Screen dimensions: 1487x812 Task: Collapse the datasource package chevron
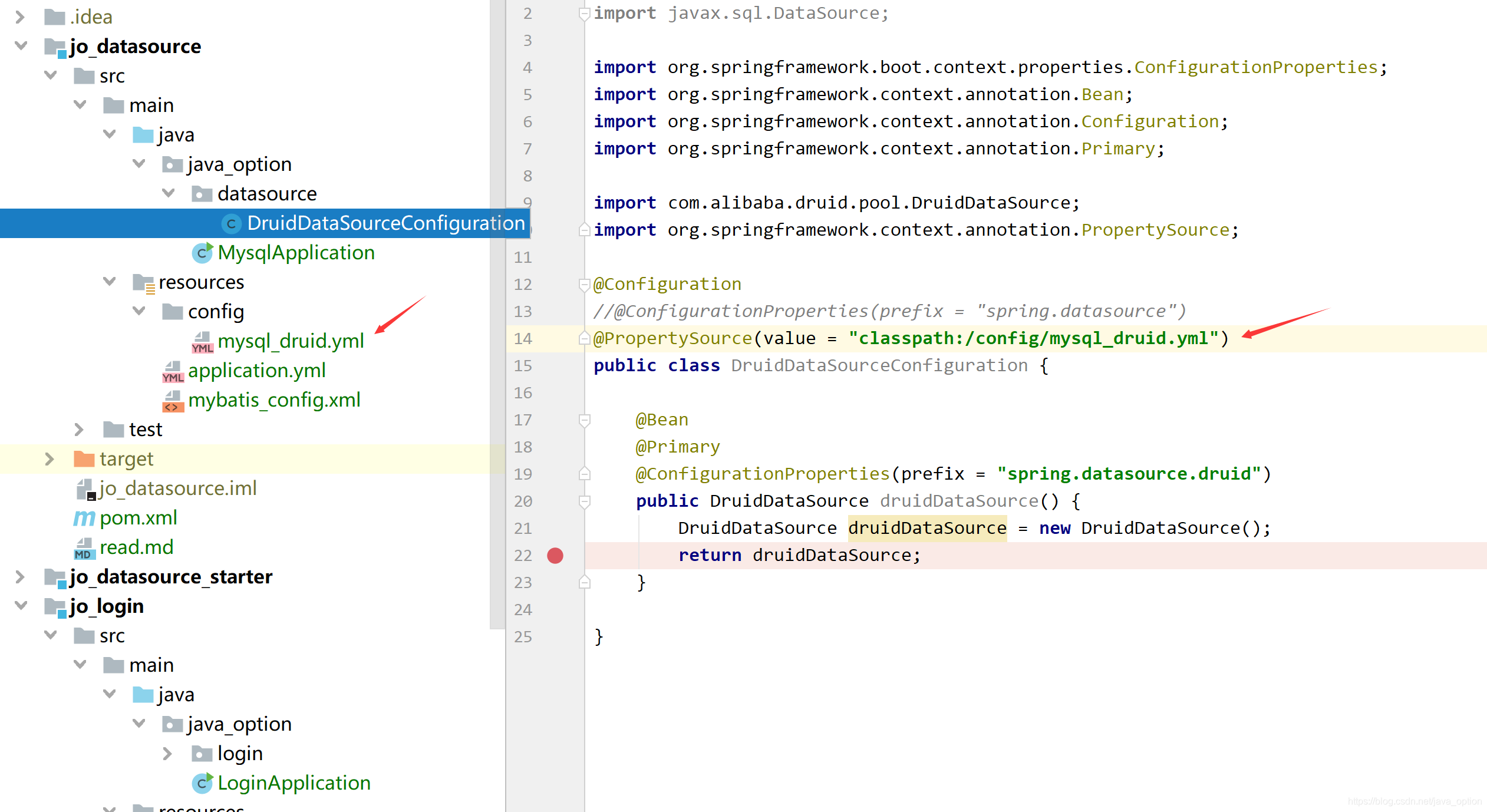[169, 193]
